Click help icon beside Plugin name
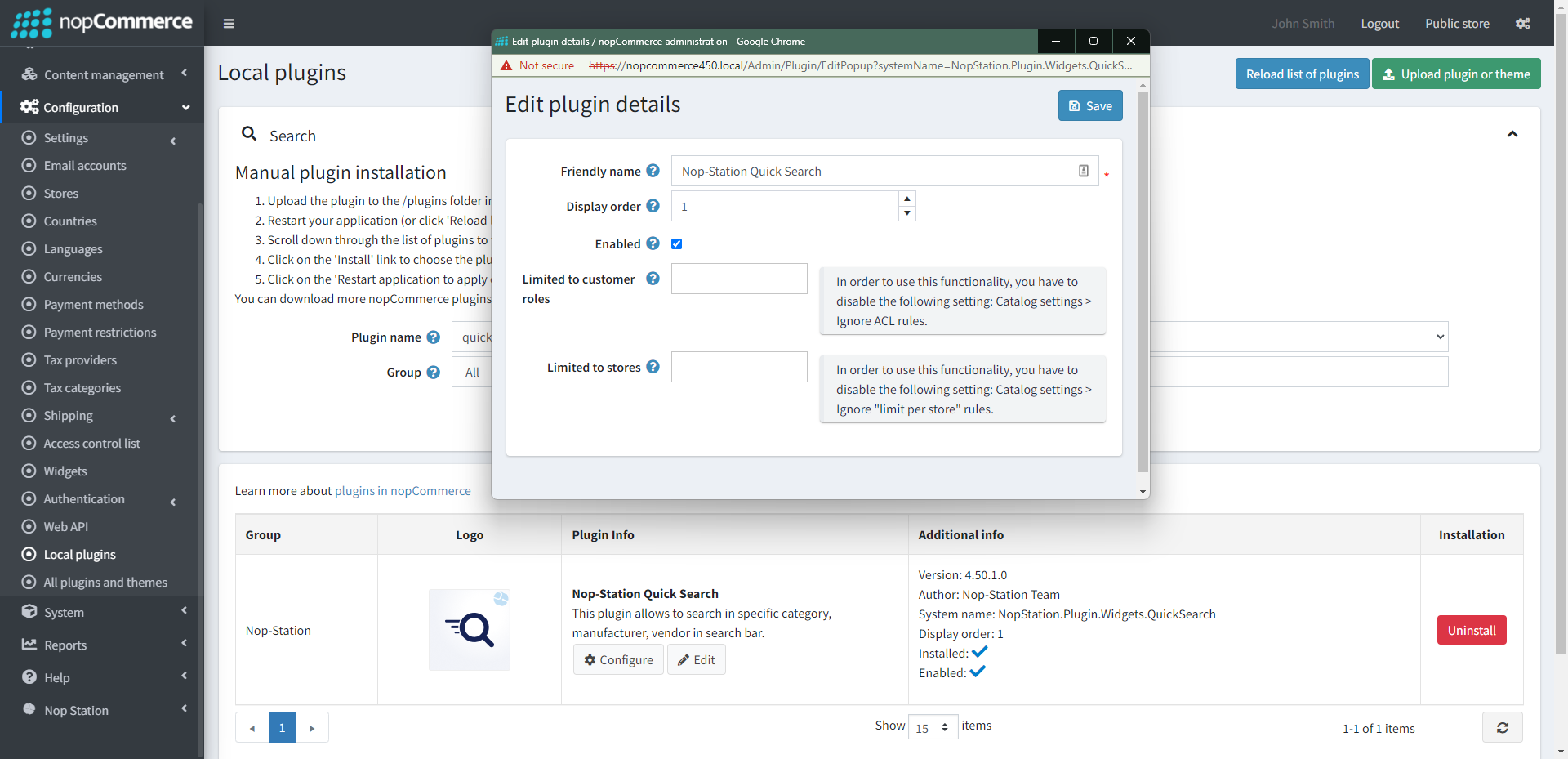Screen dimensions: 1568x759 point(434,337)
